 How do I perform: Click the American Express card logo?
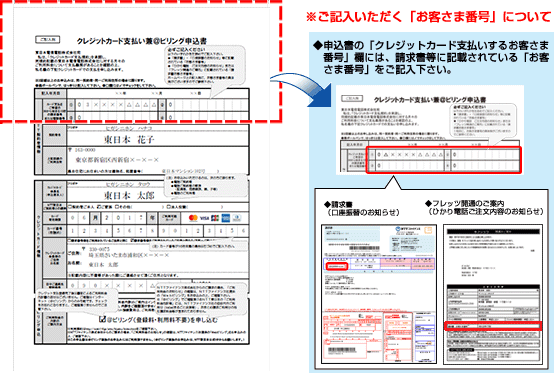coord(226,218)
